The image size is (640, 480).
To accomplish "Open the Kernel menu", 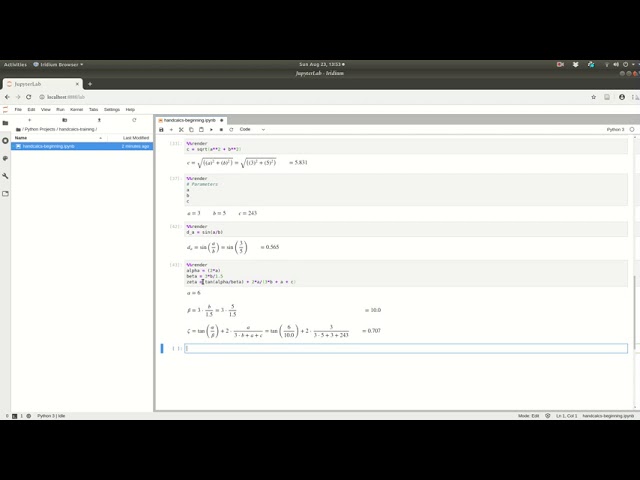I will click(x=76, y=110).
